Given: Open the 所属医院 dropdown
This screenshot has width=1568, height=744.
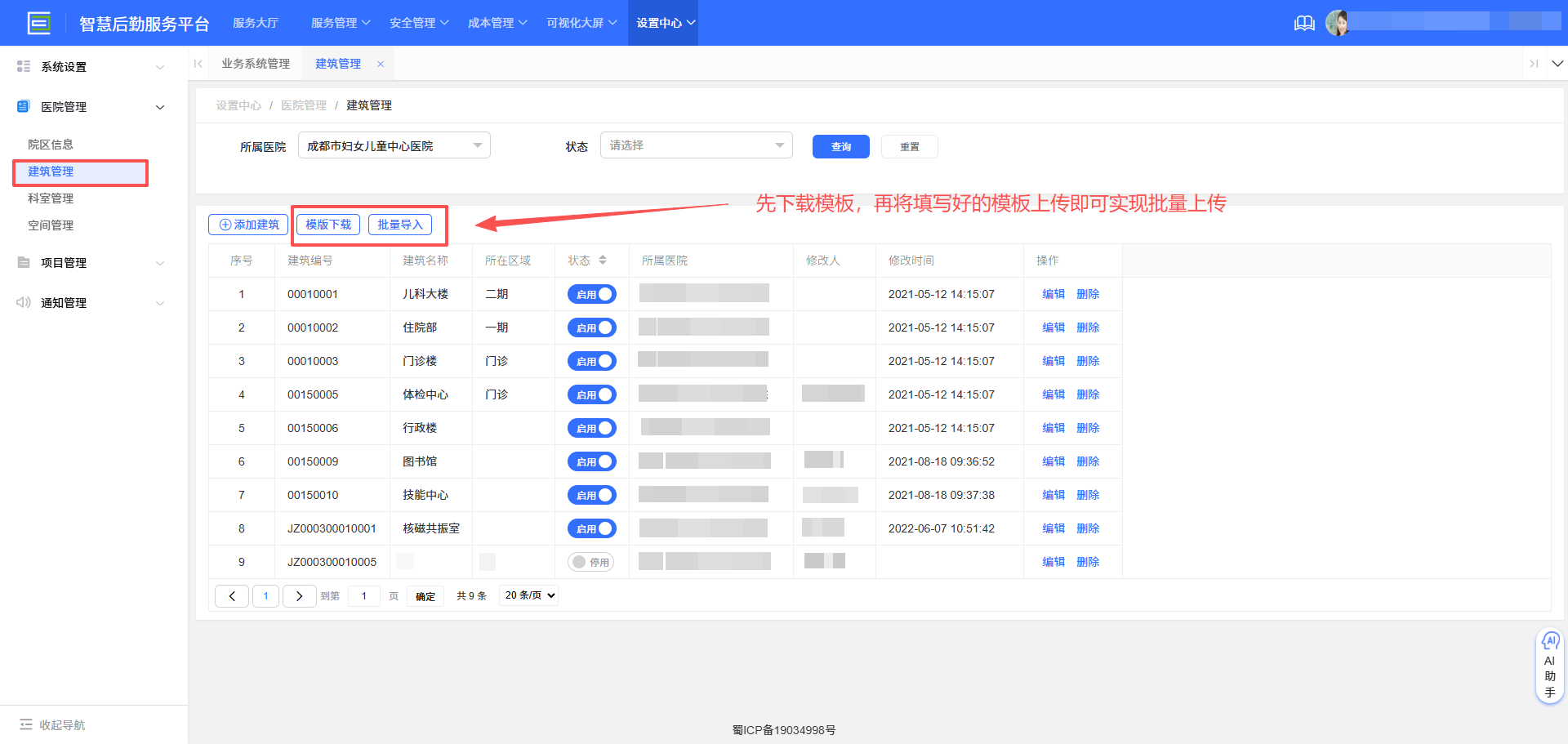Looking at the screenshot, I should tap(394, 145).
